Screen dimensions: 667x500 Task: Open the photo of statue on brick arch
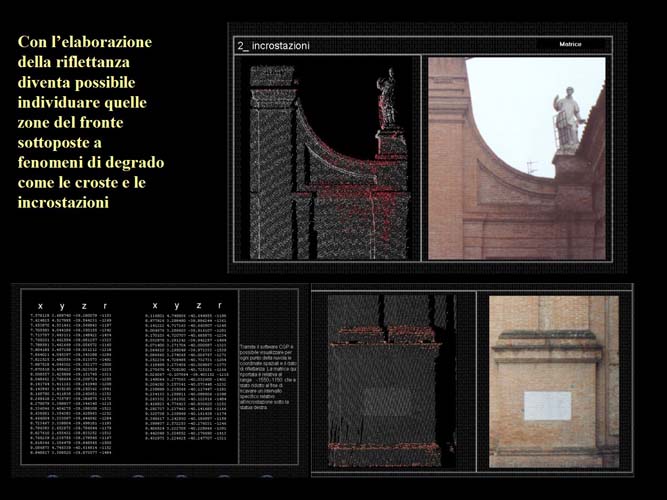pos(516,158)
